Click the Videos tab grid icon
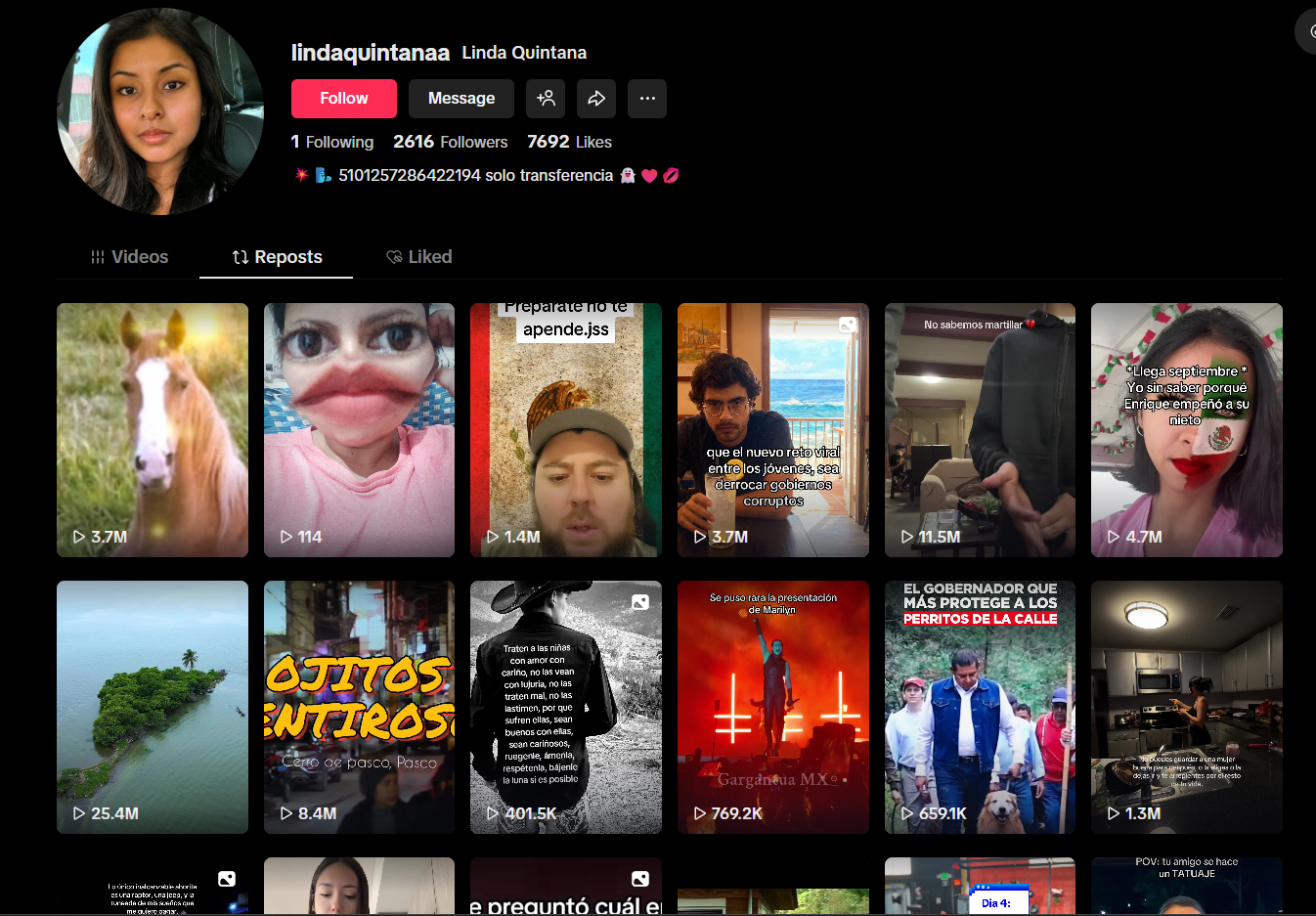This screenshot has height=916, width=1316. (x=98, y=257)
